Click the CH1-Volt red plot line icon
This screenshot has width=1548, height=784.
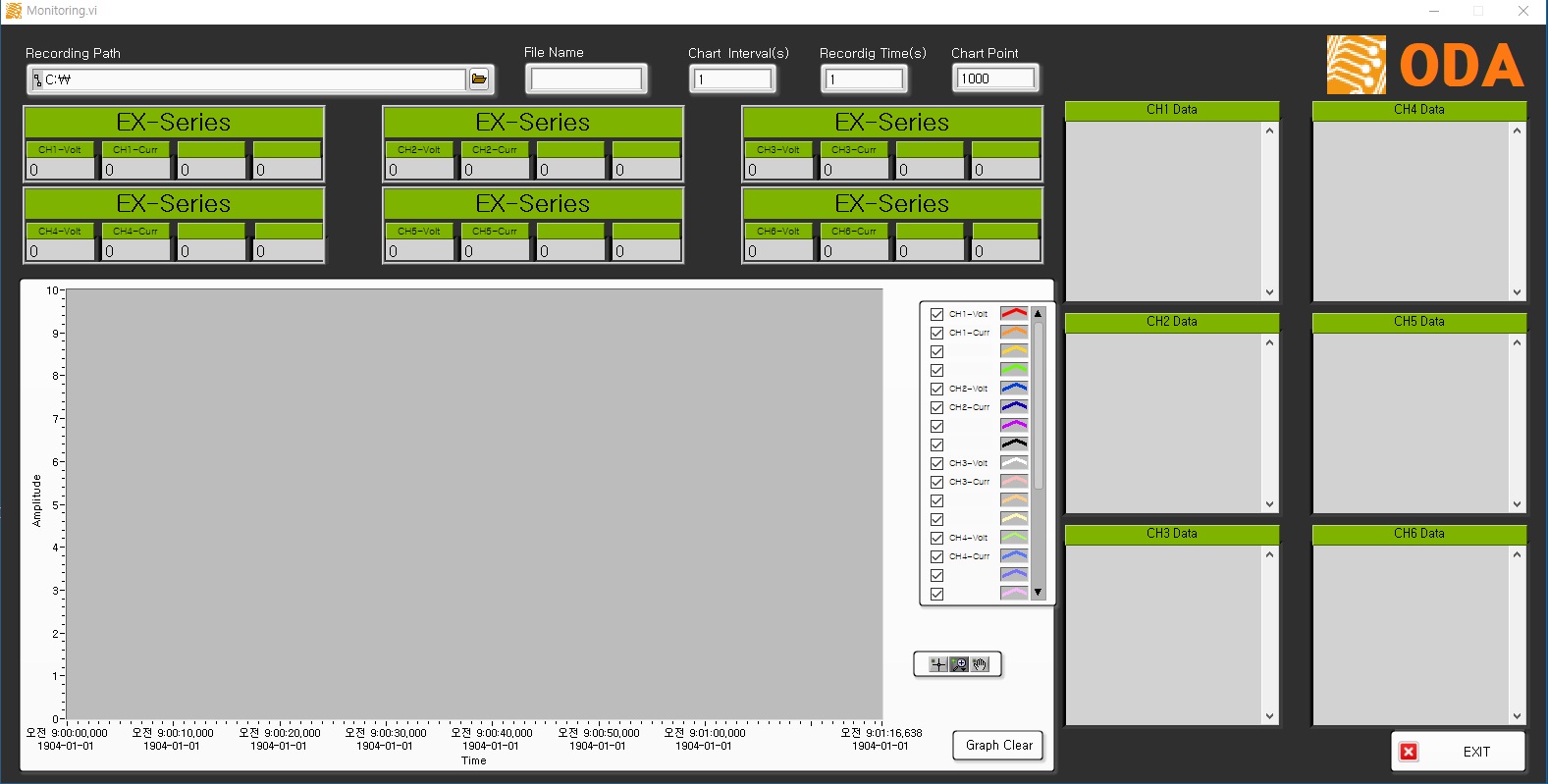[1013, 314]
